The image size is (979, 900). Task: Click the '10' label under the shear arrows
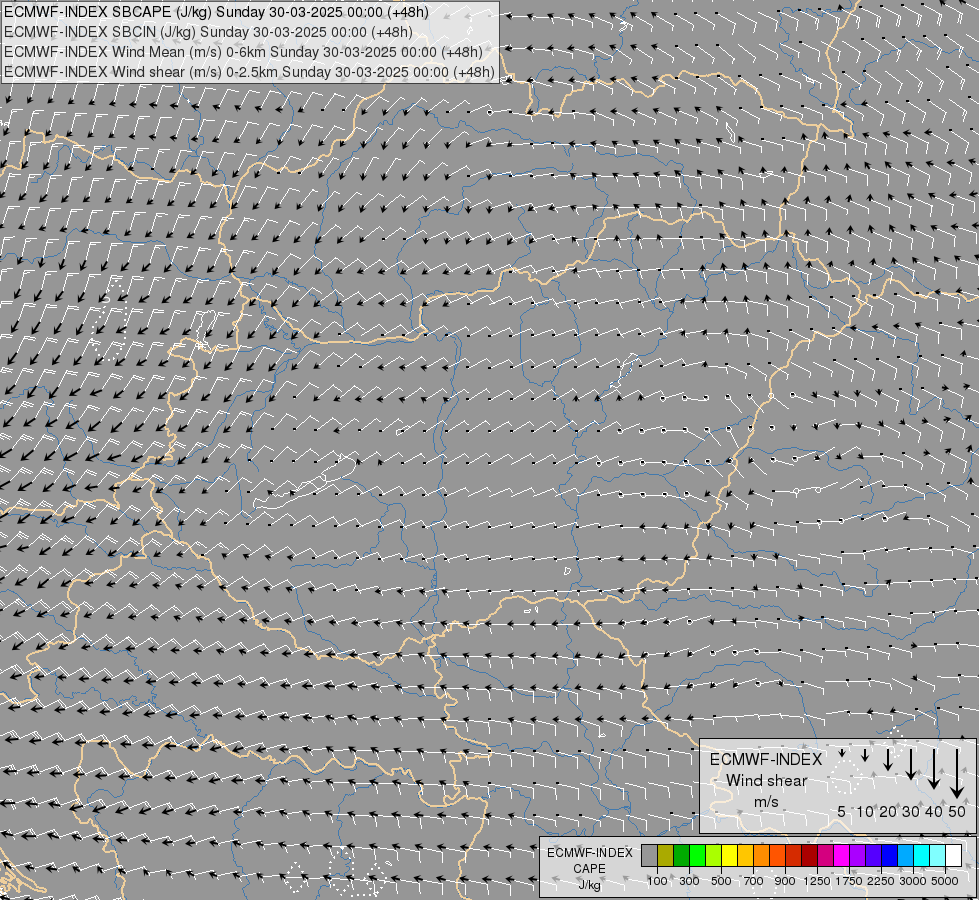[865, 811]
